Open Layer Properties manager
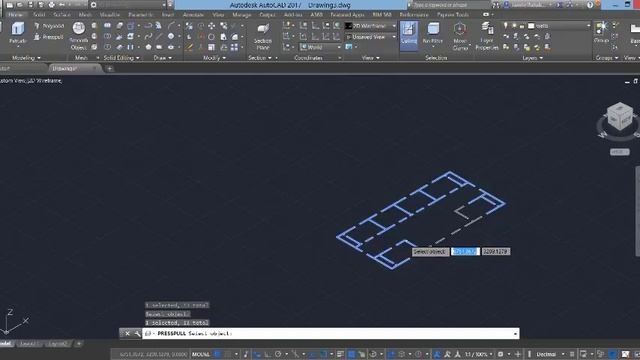The image size is (640, 360). coord(487,36)
